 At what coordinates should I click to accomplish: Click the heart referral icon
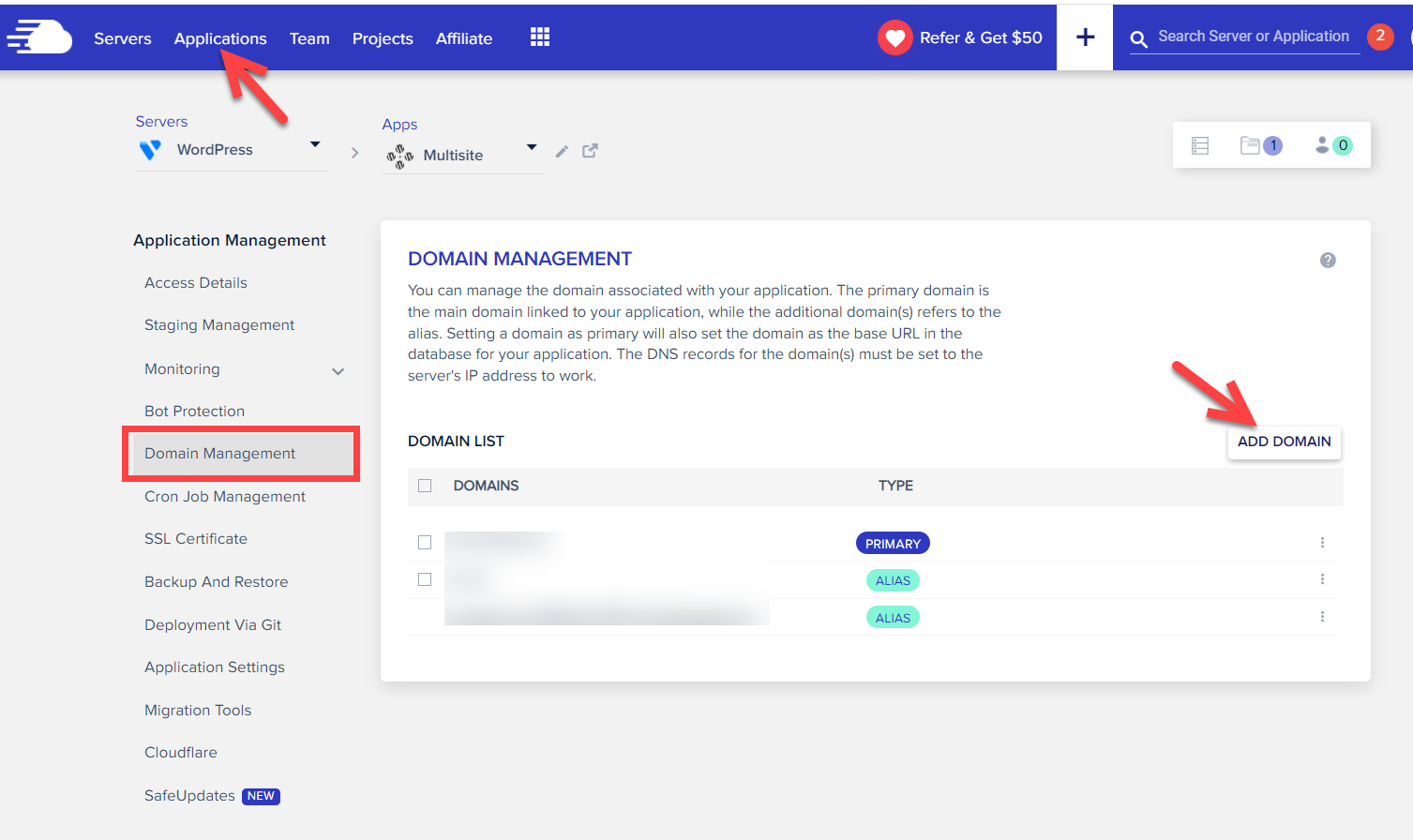(895, 37)
